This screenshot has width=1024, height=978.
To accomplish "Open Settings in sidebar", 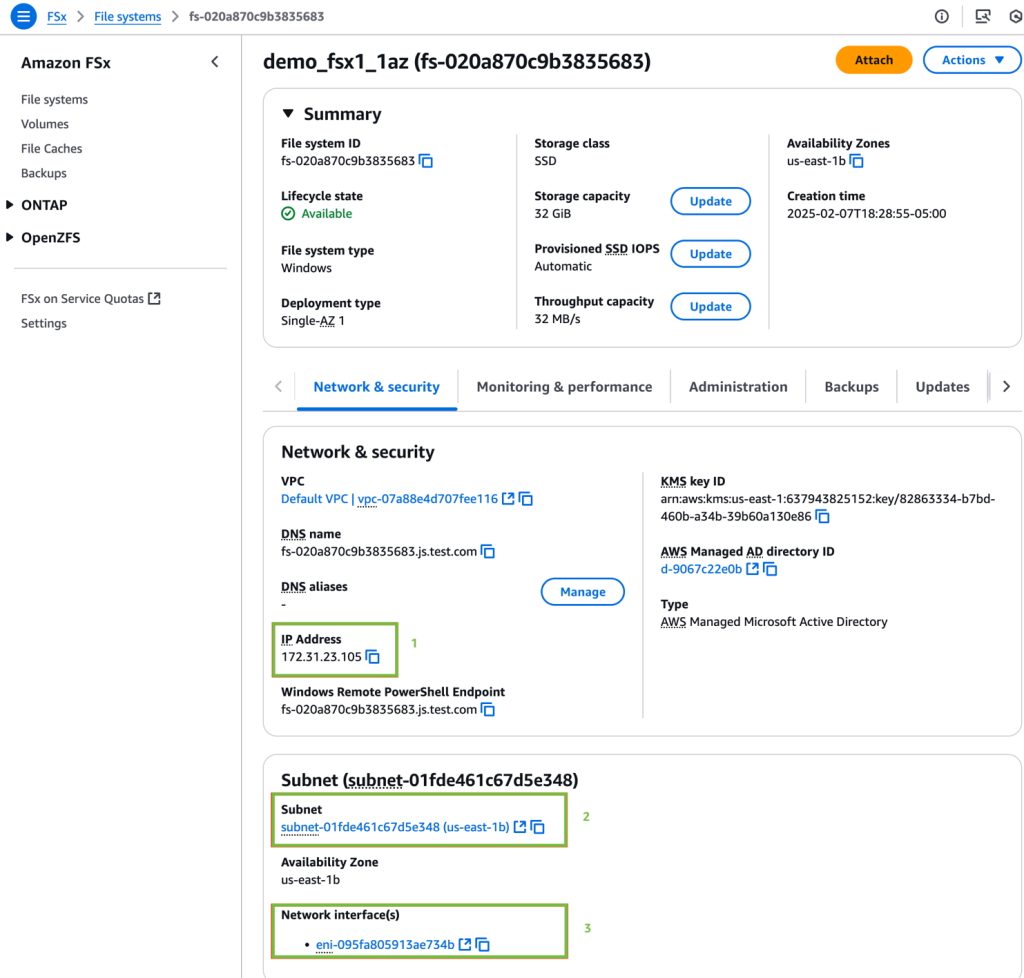I will (44, 323).
